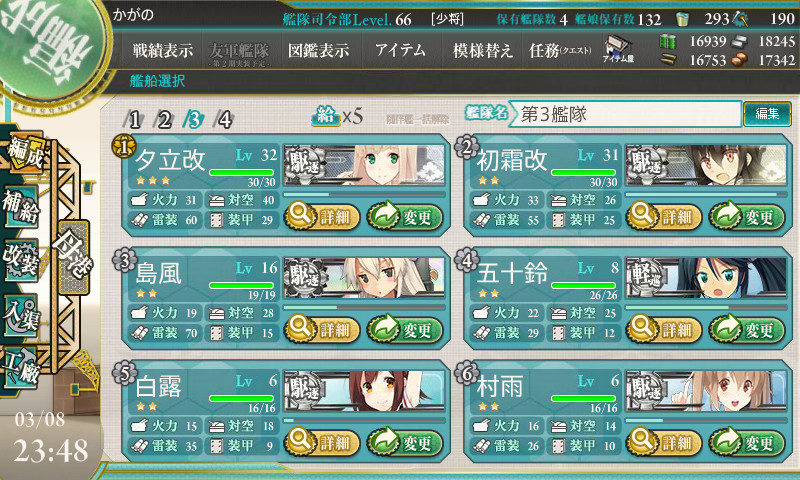Screen dimensions: 800x480
Task: Open the アイテム屋 item shop icon
Action: (618, 49)
